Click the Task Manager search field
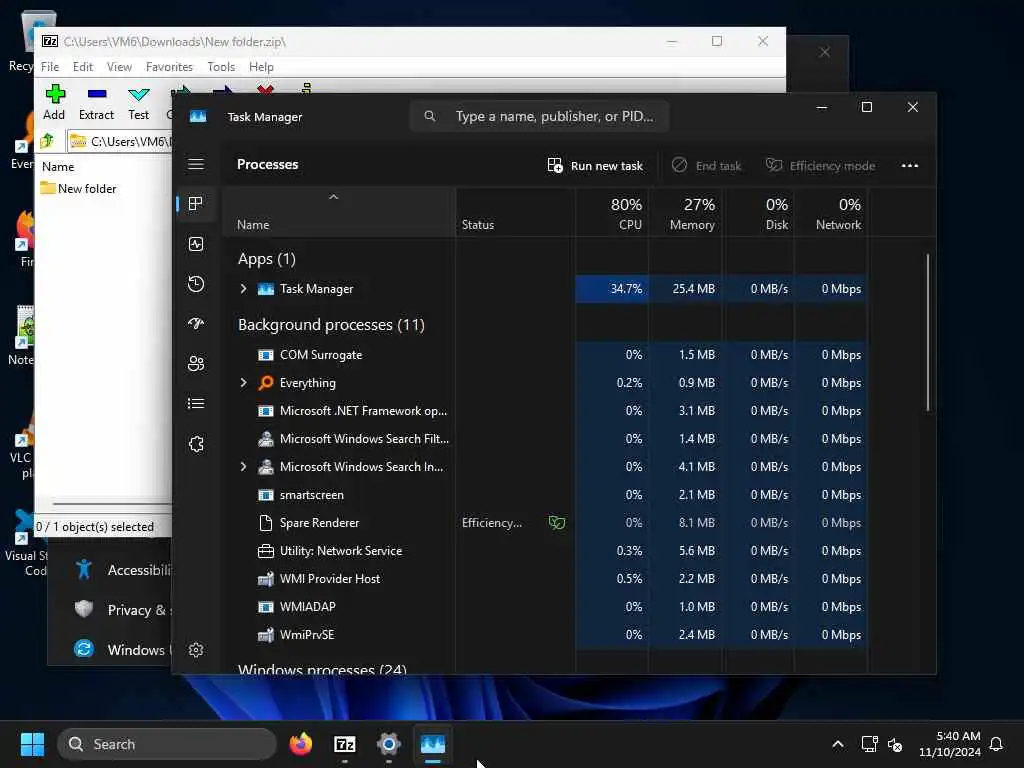This screenshot has width=1024, height=768. [539, 116]
